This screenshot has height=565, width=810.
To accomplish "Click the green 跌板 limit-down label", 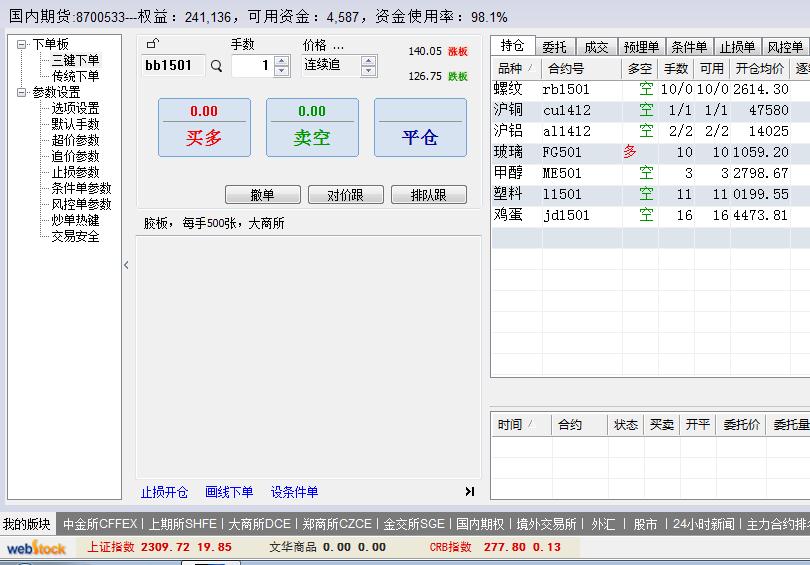I will [x=458, y=76].
